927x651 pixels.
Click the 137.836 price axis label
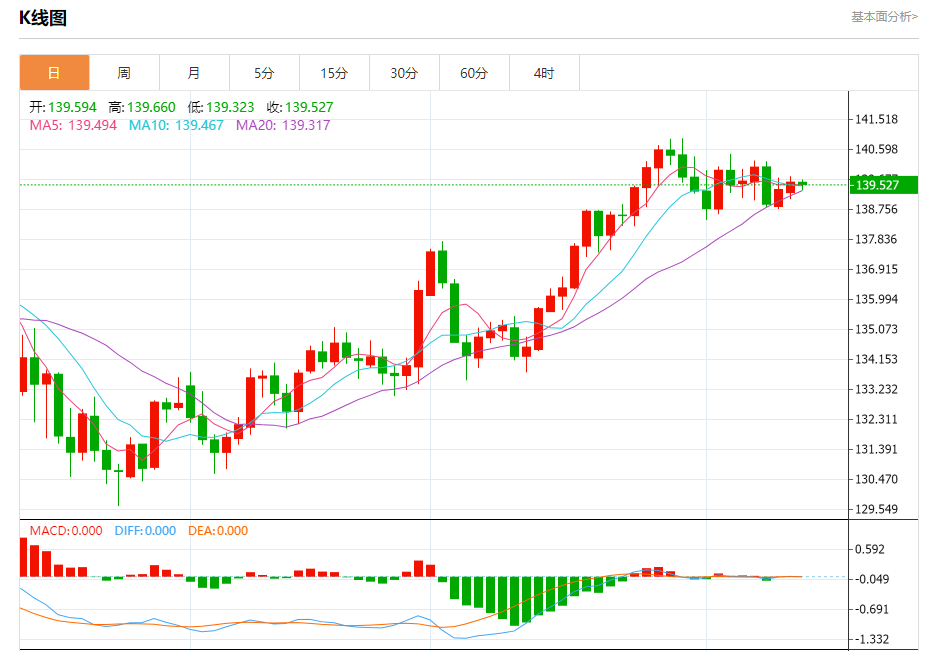pos(877,239)
